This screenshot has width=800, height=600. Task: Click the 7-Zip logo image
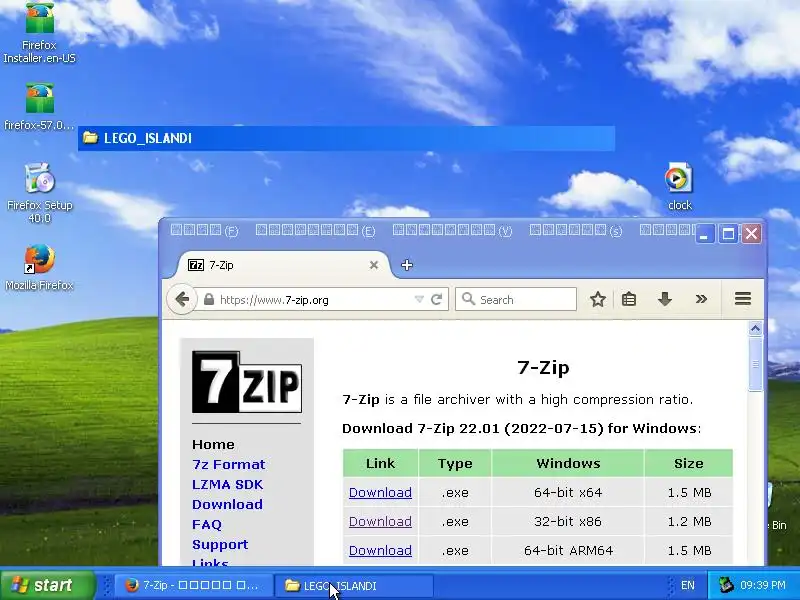(x=247, y=382)
